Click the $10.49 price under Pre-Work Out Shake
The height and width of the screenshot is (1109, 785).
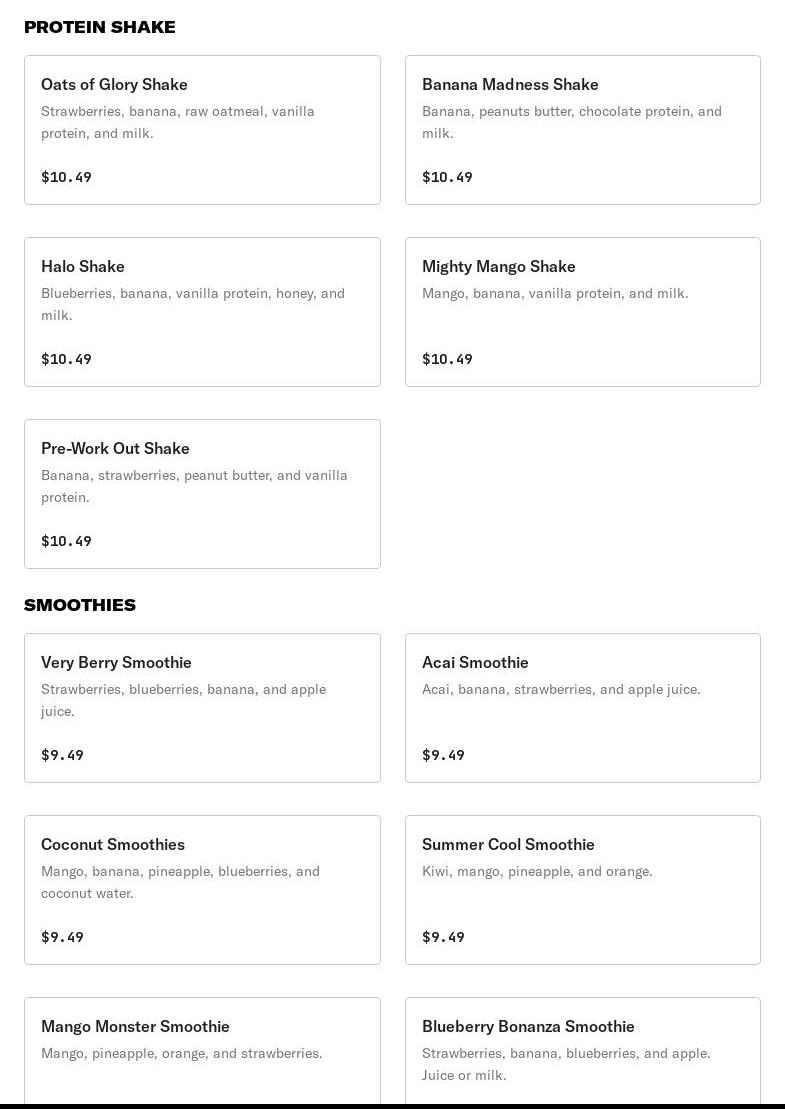pos(66,541)
